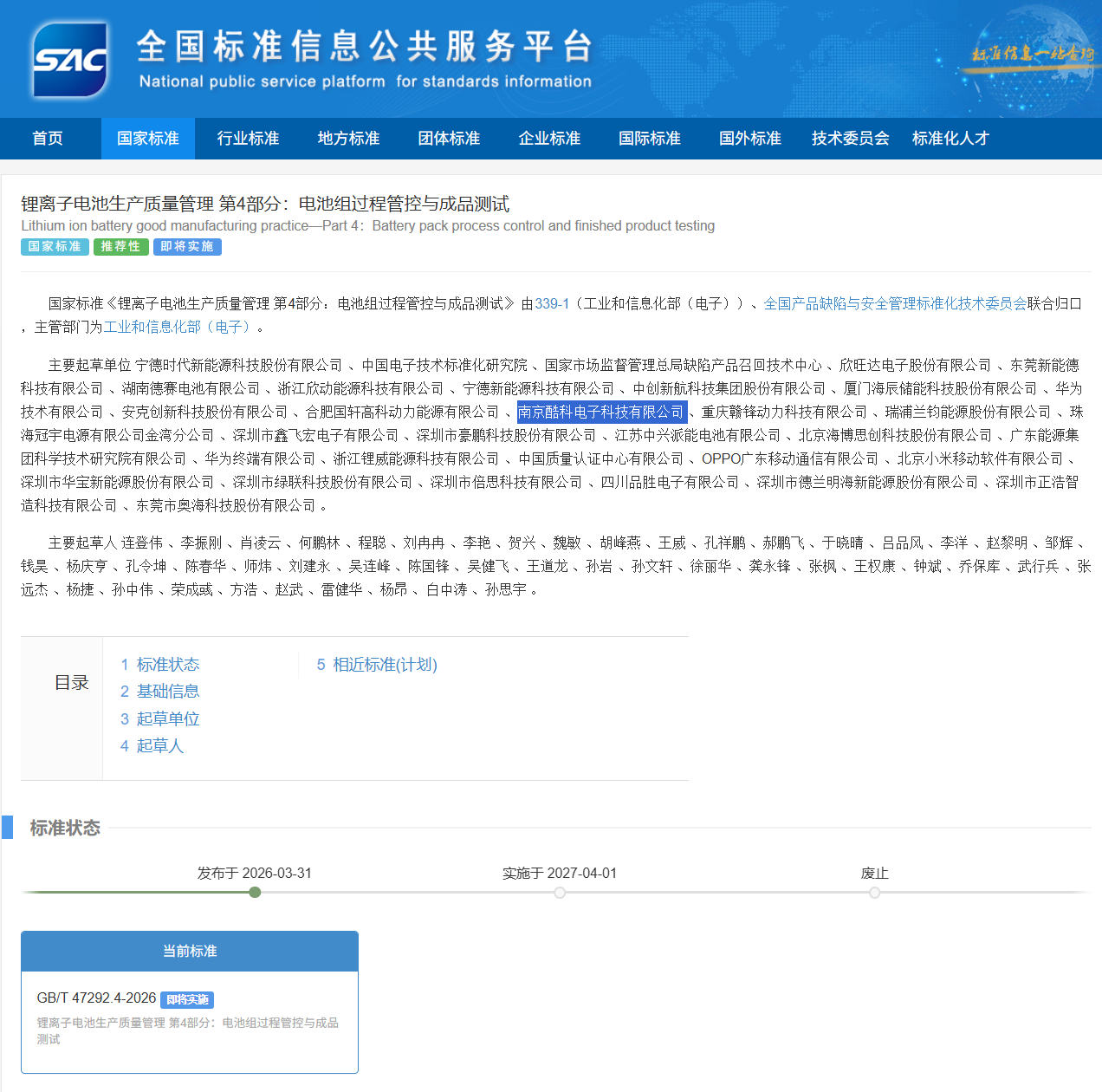Screen dimensions: 1102x1092
Task: Open 全国产品缺陷与安全管理标准化技术委员会 link
Action: [x=894, y=303]
